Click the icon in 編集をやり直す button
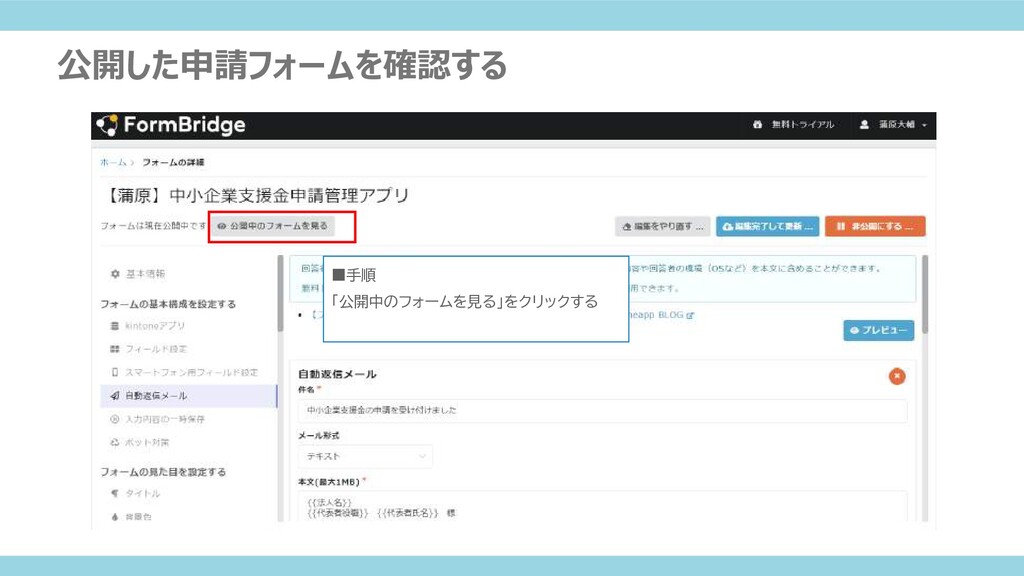Viewport: 1024px width, 576px height. (627, 227)
